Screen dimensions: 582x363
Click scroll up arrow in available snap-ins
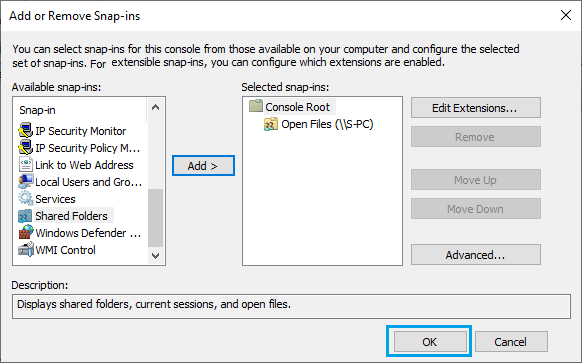pyautogui.click(x=156, y=108)
